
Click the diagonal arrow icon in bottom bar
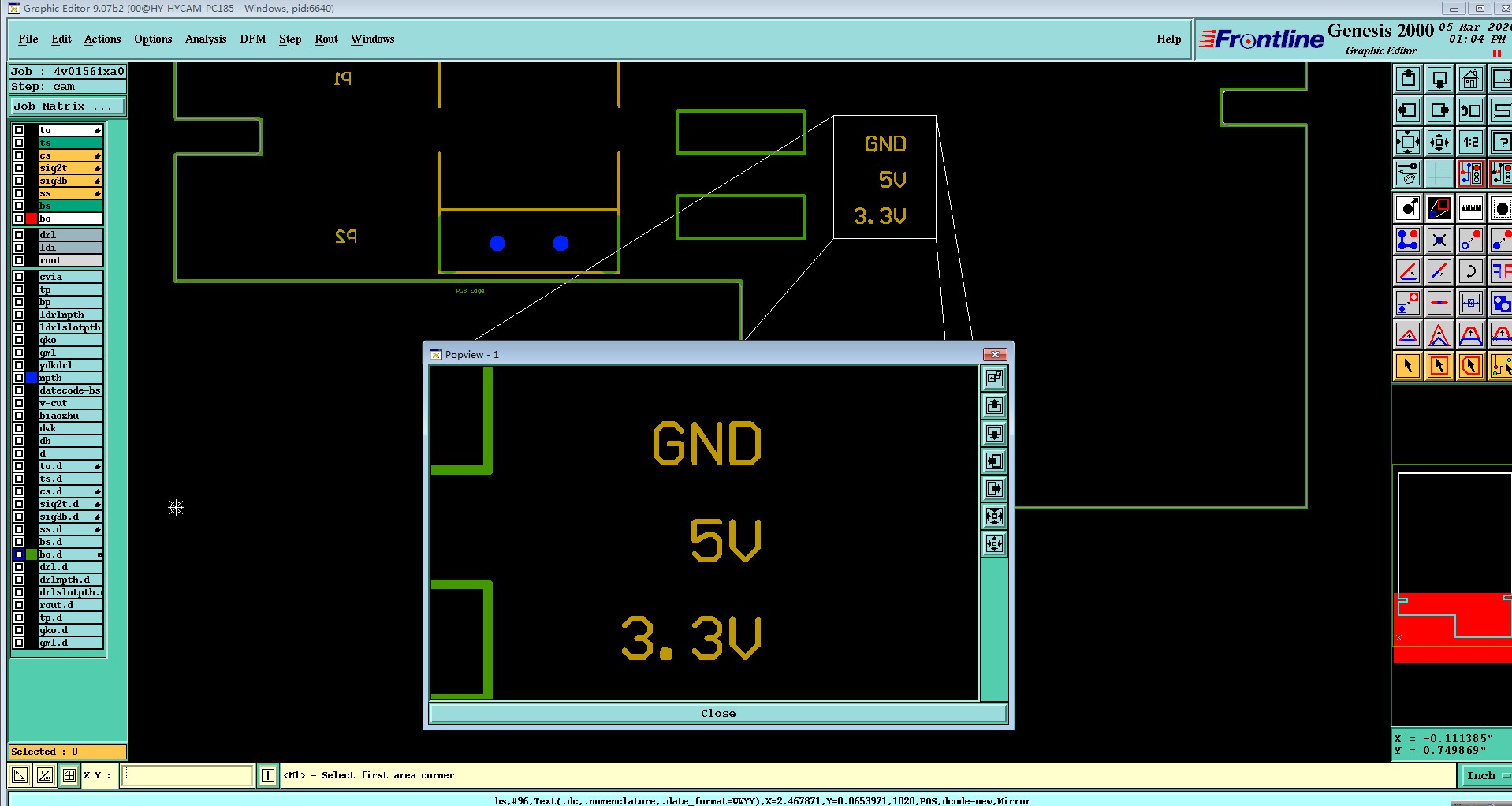pos(20,775)
